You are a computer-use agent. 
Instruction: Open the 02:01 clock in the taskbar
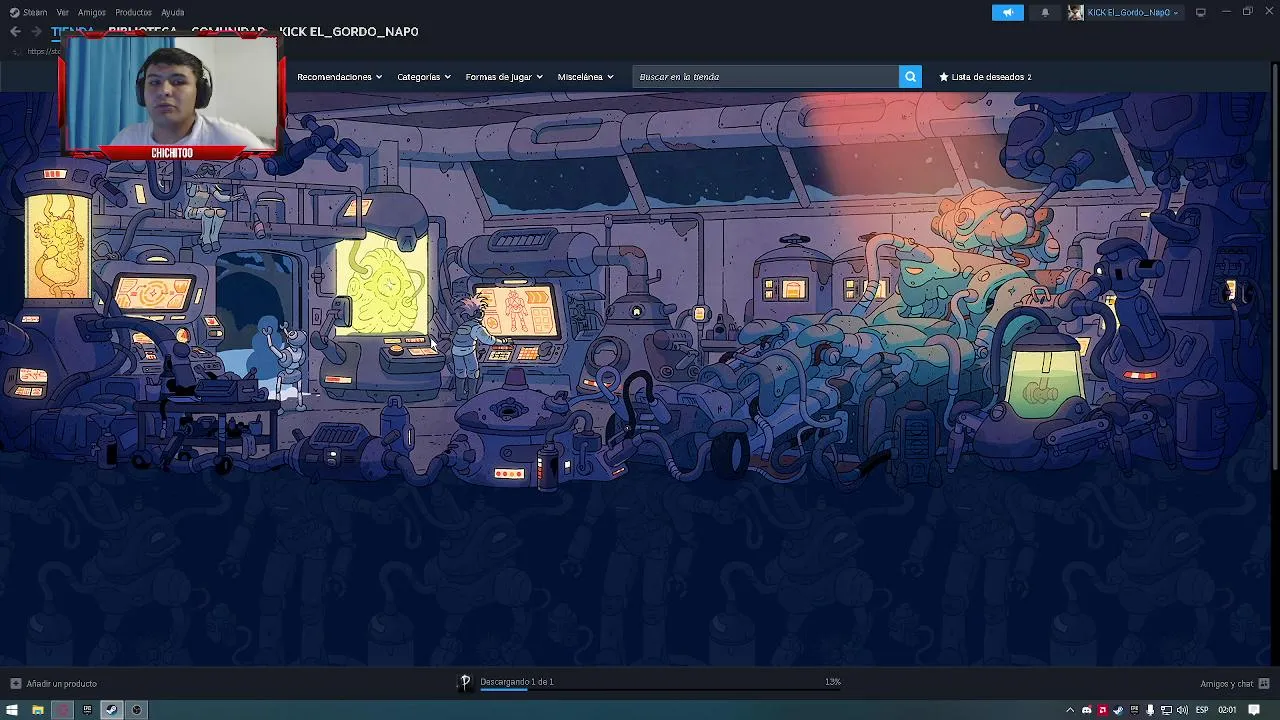coord(1227,710)
